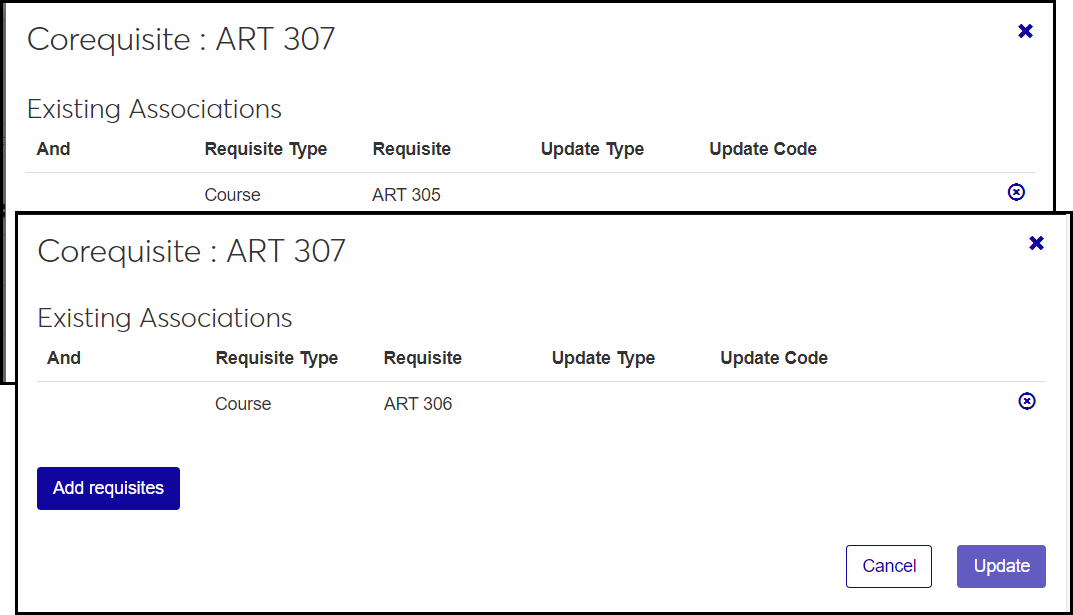
Task: Cancel the corequisite changes
Action: tap(888, 566)
